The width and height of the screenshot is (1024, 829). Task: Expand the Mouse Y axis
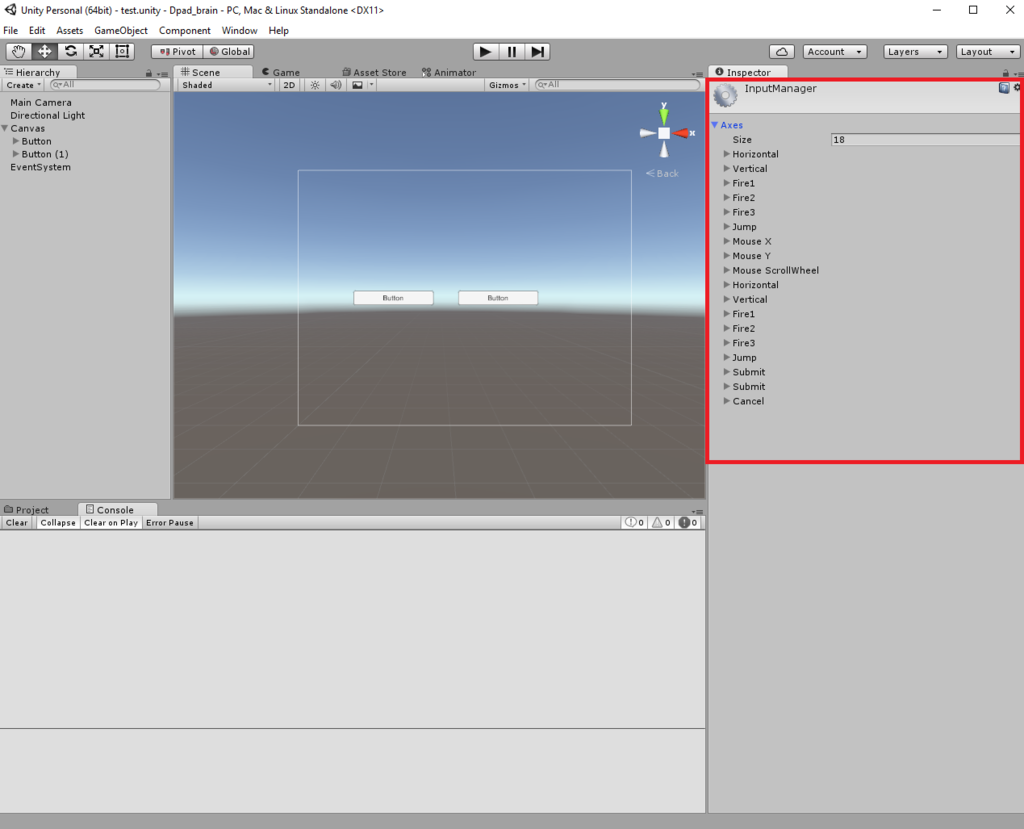[x=726, y=255]
